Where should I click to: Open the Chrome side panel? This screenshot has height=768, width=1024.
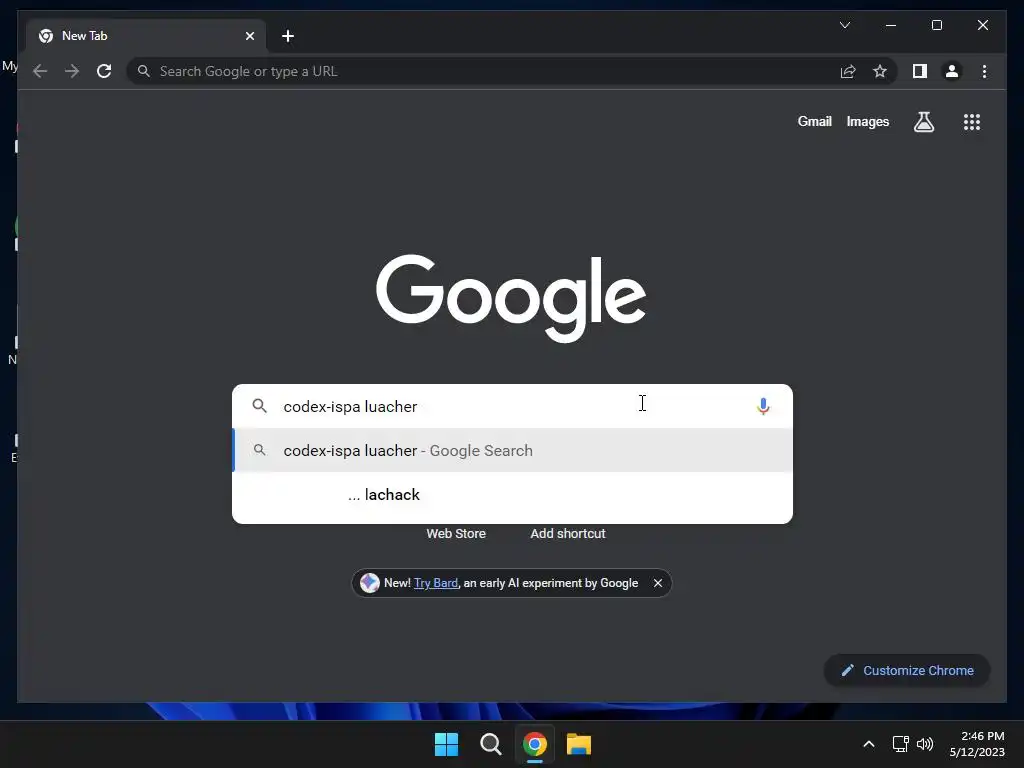pos(920,71)
